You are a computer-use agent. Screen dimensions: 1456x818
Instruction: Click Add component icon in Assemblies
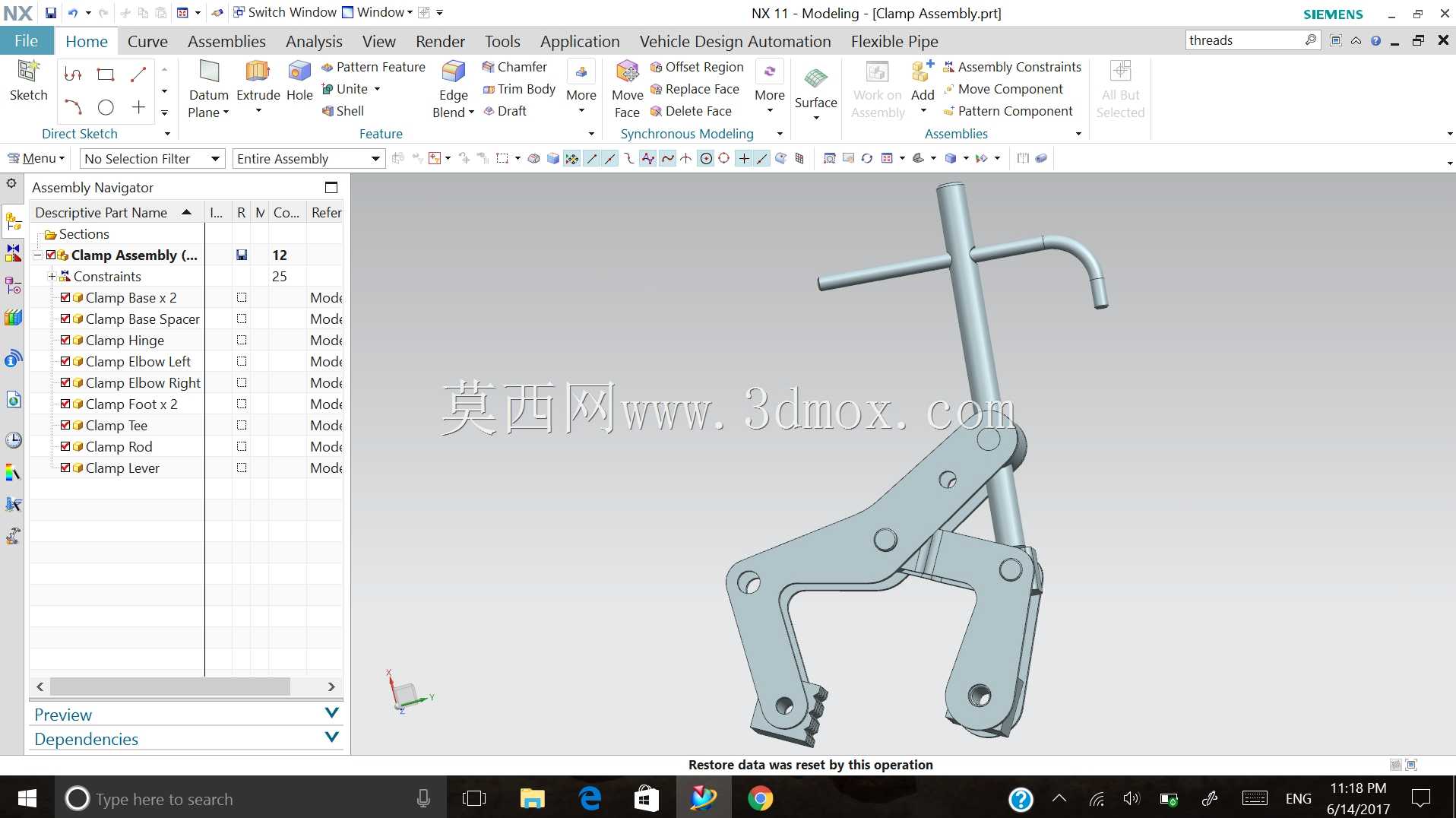(x=923, y=72)
